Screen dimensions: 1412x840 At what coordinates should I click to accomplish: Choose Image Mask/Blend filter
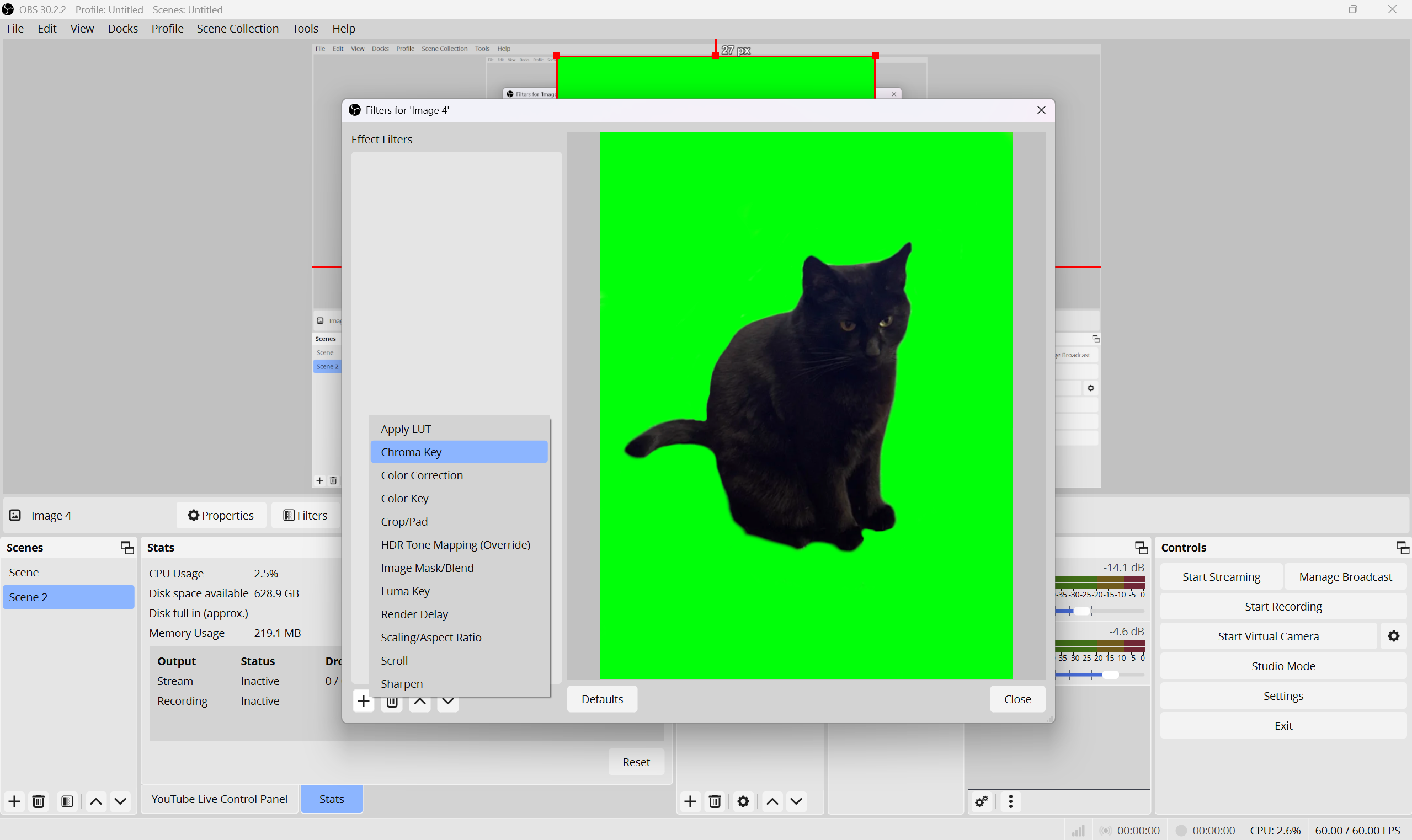click(459, 568)
